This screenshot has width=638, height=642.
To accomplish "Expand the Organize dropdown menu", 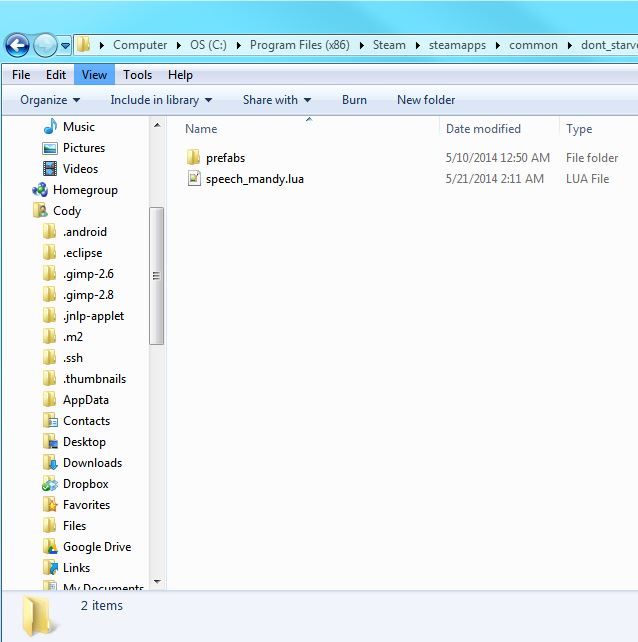I will (50, 100).
